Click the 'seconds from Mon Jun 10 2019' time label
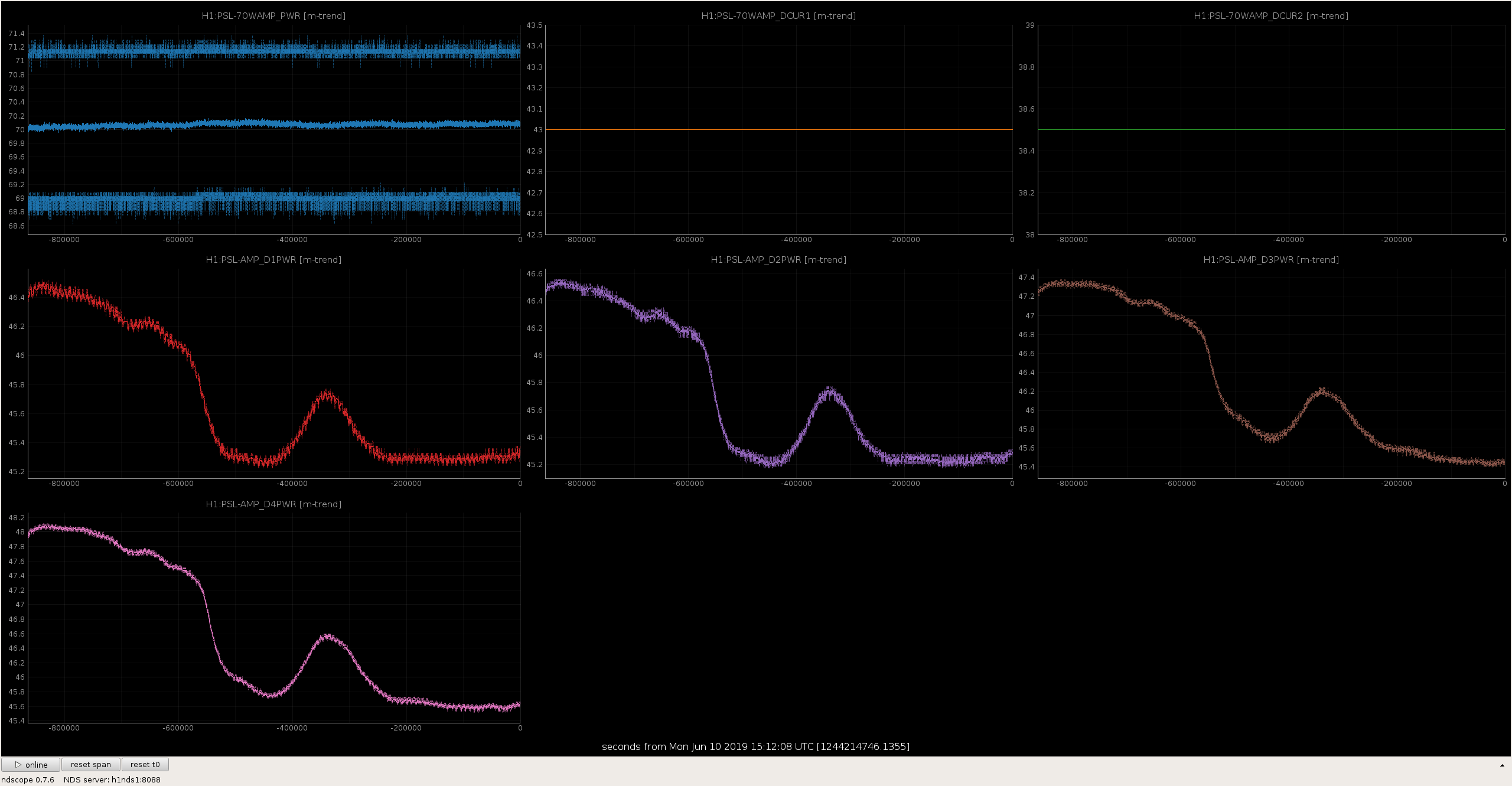The width and height of the screenshot is (1512, 786). click(755, 747)
